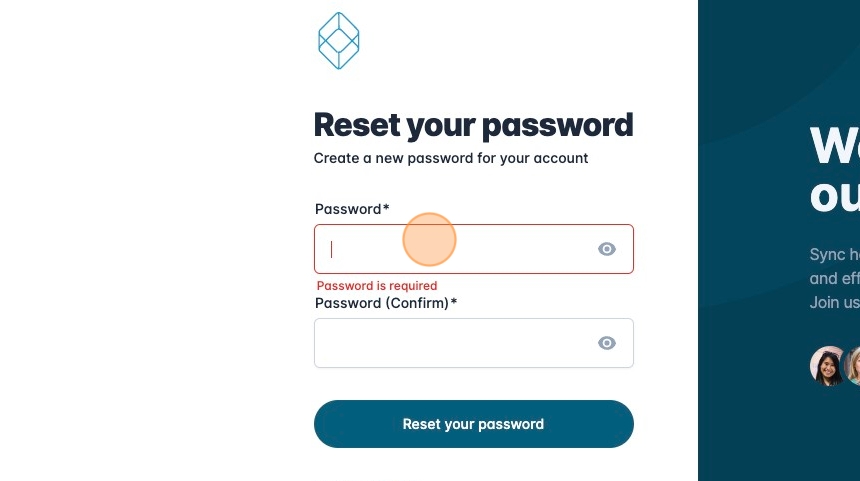Click "Create a new password for your account" subtitle
Screen dimensions: 860x481
[x=451, y=158]
